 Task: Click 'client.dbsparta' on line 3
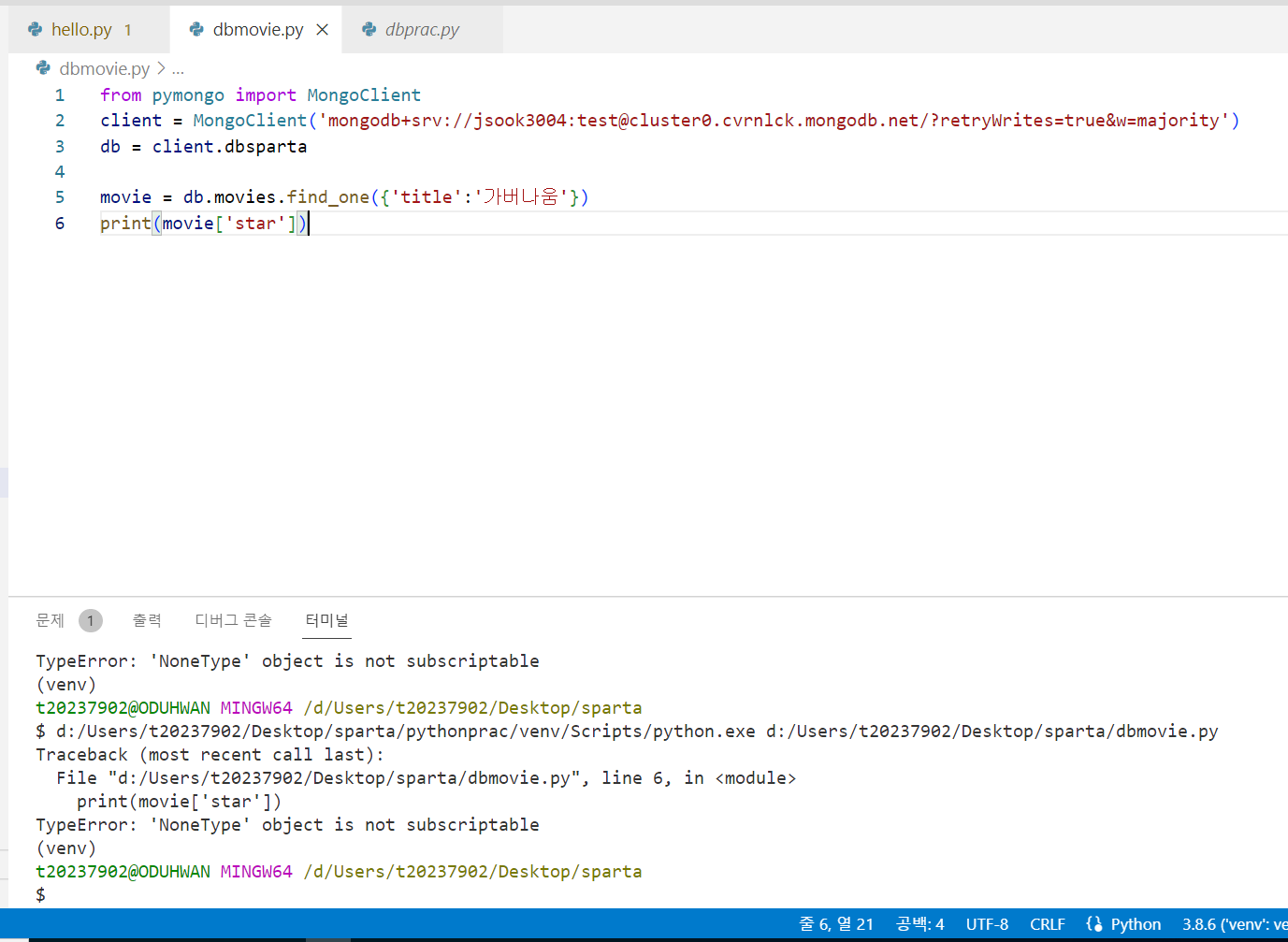pos(230,146)
